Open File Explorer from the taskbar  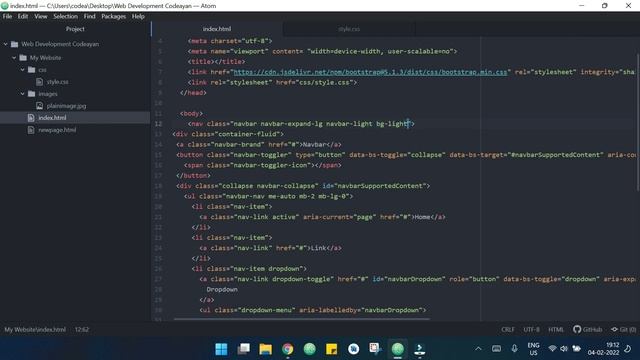pyautogui.click(x=266, y=349)
